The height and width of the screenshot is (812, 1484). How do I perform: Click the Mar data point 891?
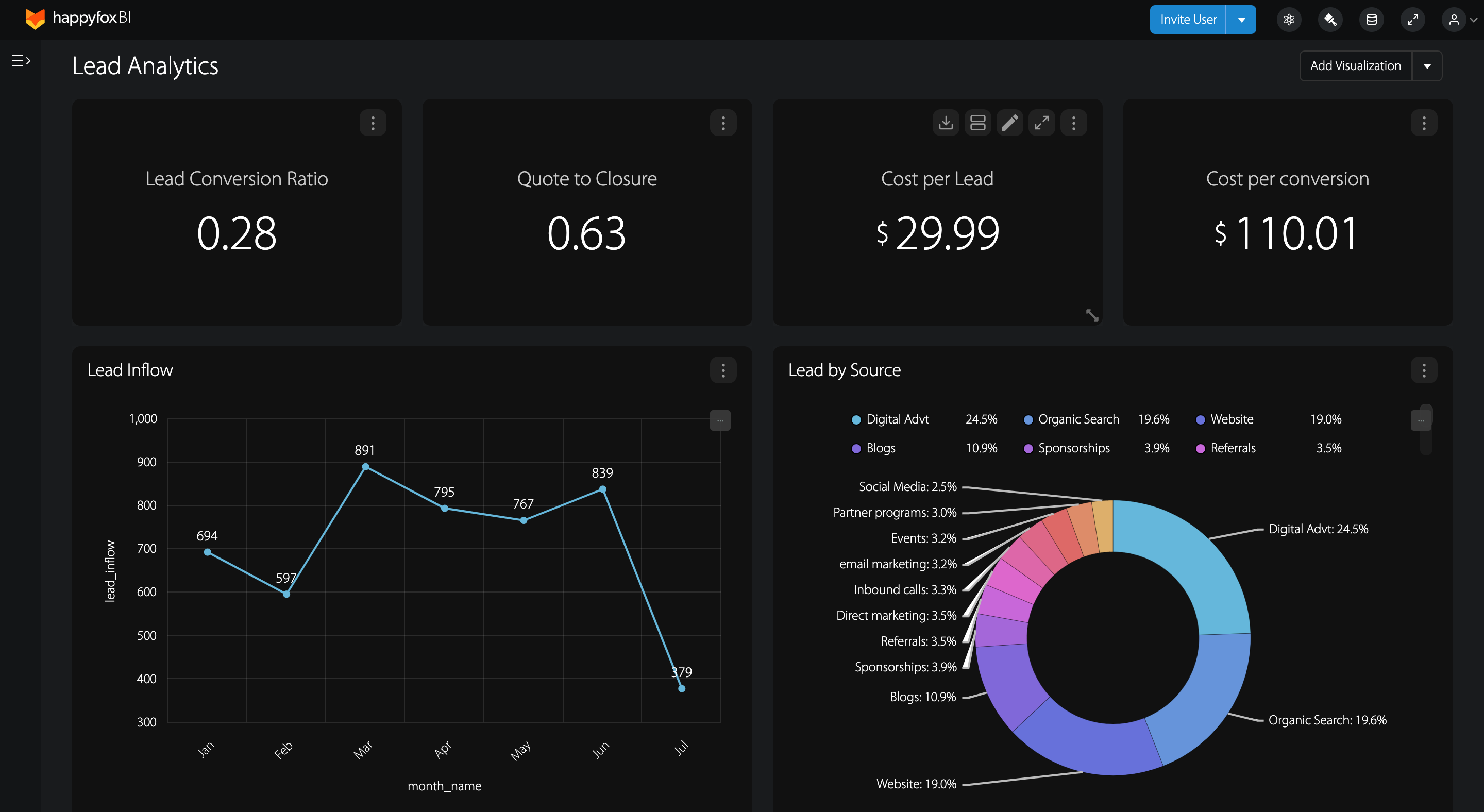tap(365, 466)
